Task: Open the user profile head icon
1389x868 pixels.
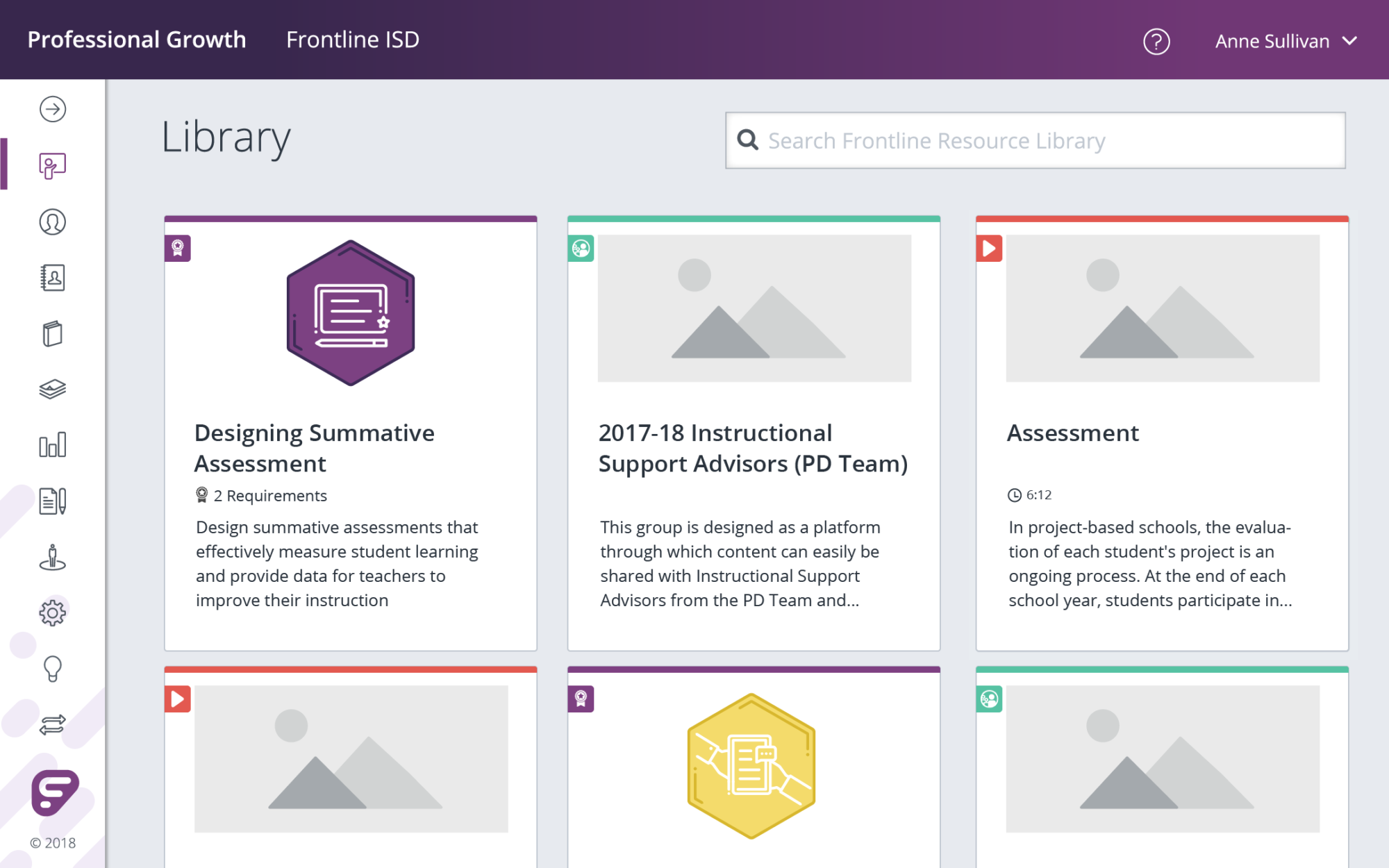Action: pos(53,222)
